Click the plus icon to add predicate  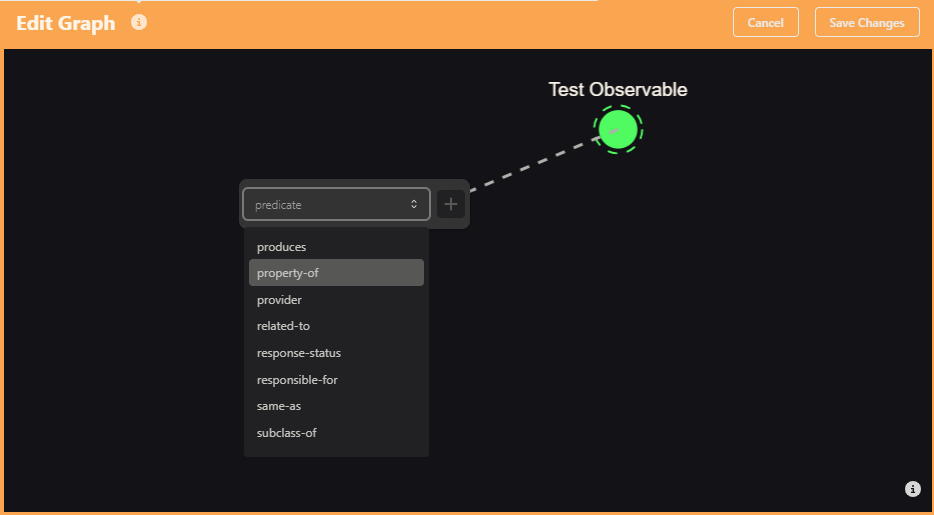451,204
